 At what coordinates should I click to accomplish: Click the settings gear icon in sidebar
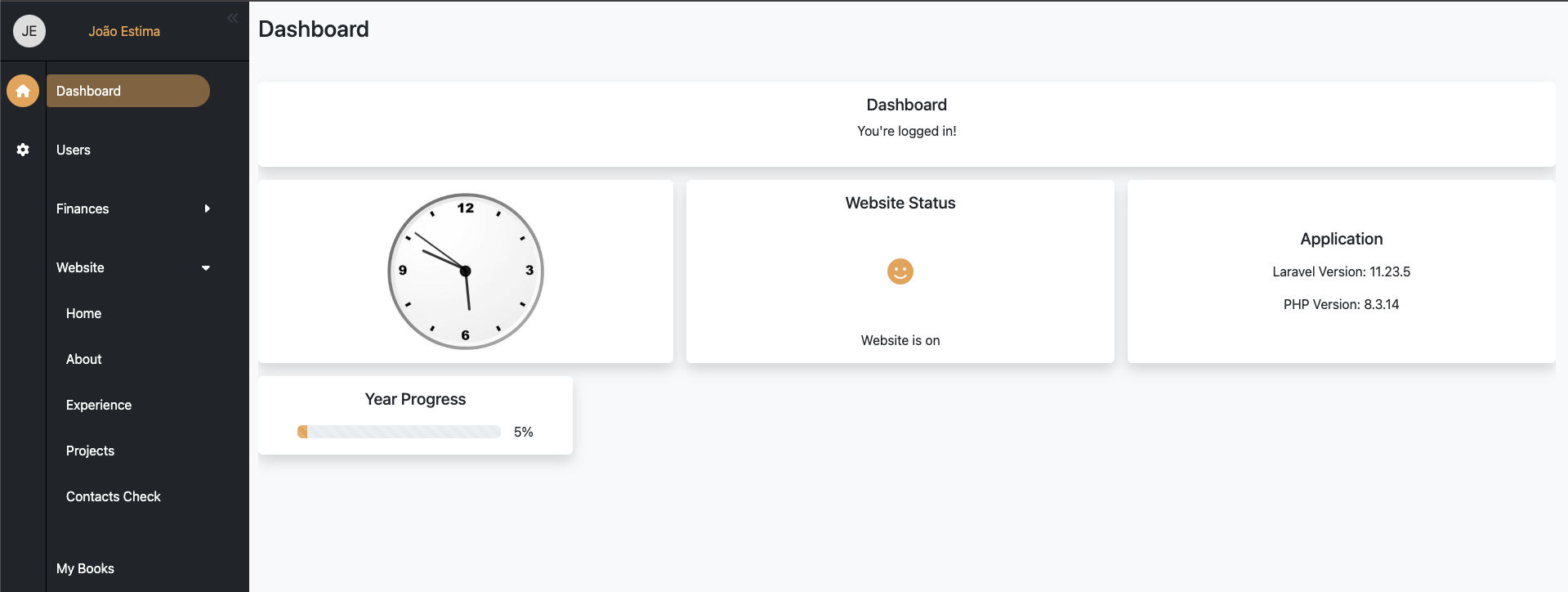(x=23, y=150)
